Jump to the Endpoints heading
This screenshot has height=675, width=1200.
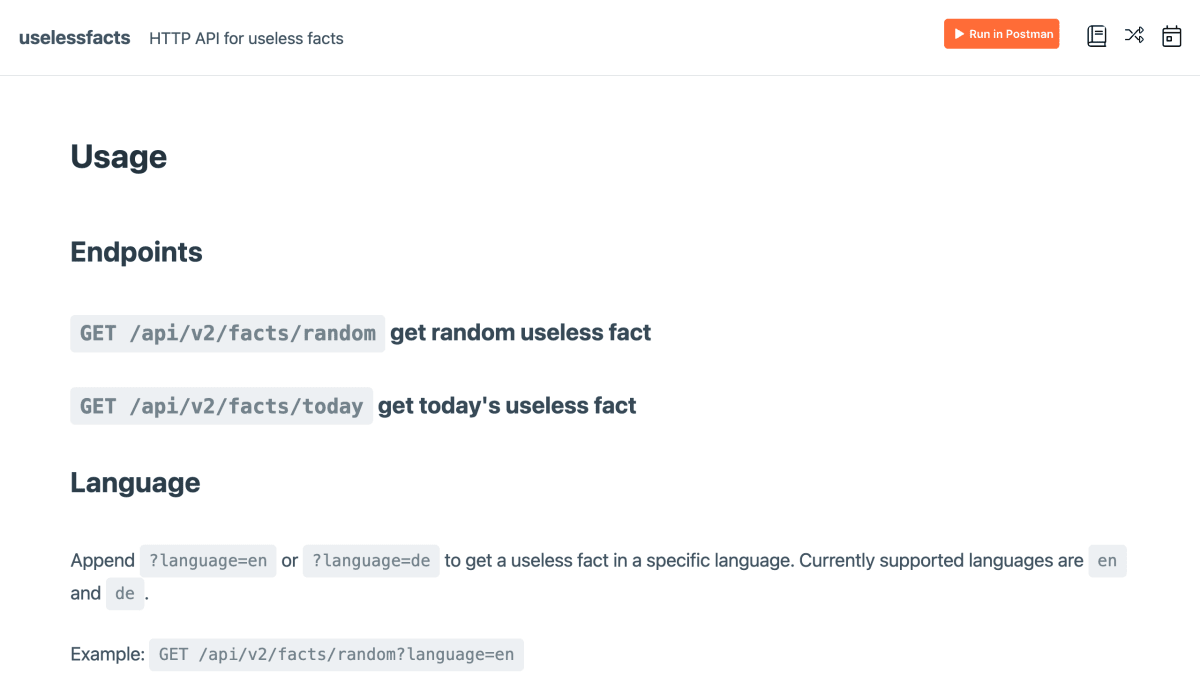[x=136, y=252]
